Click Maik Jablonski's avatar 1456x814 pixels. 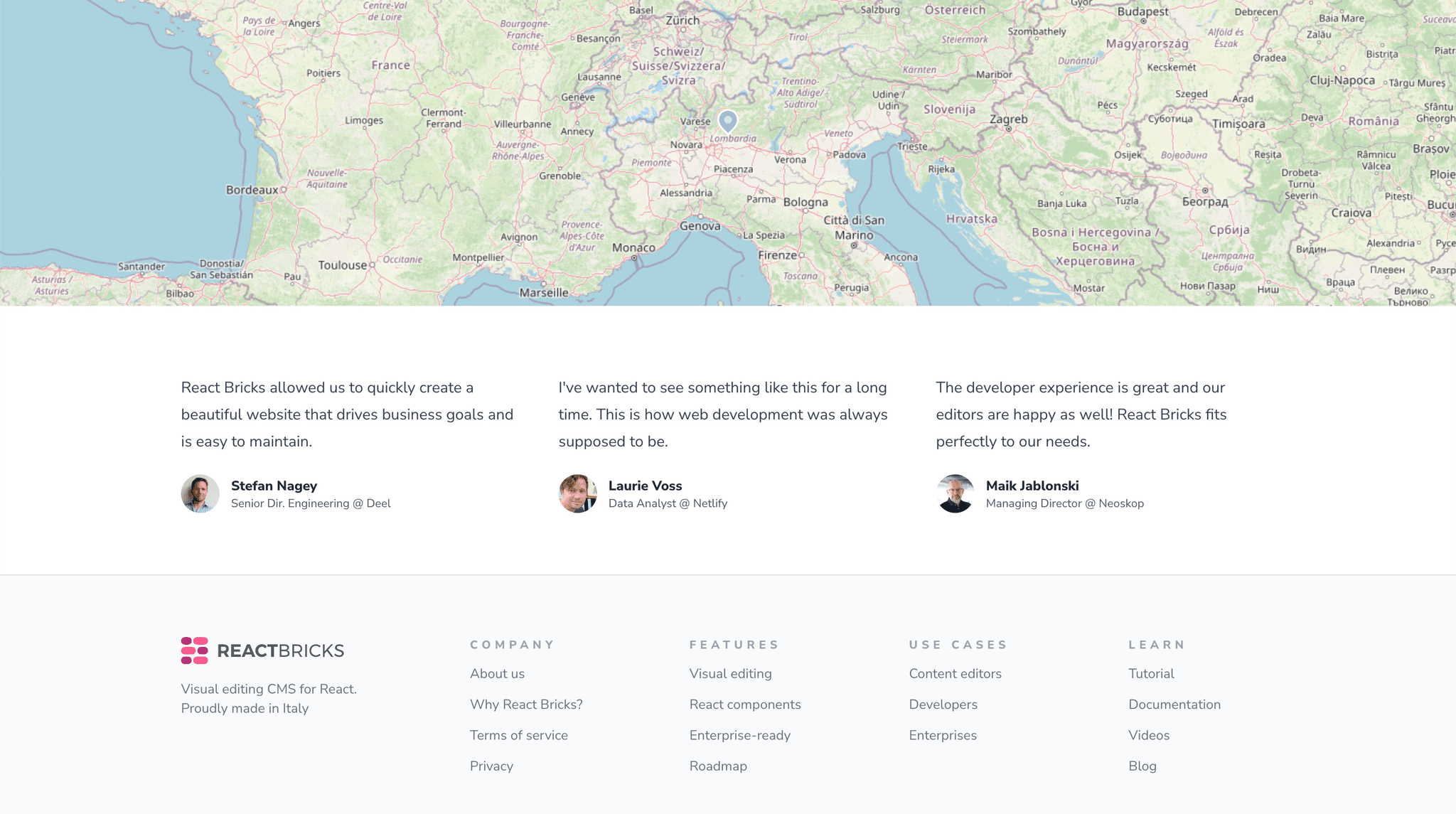point(955,493)
